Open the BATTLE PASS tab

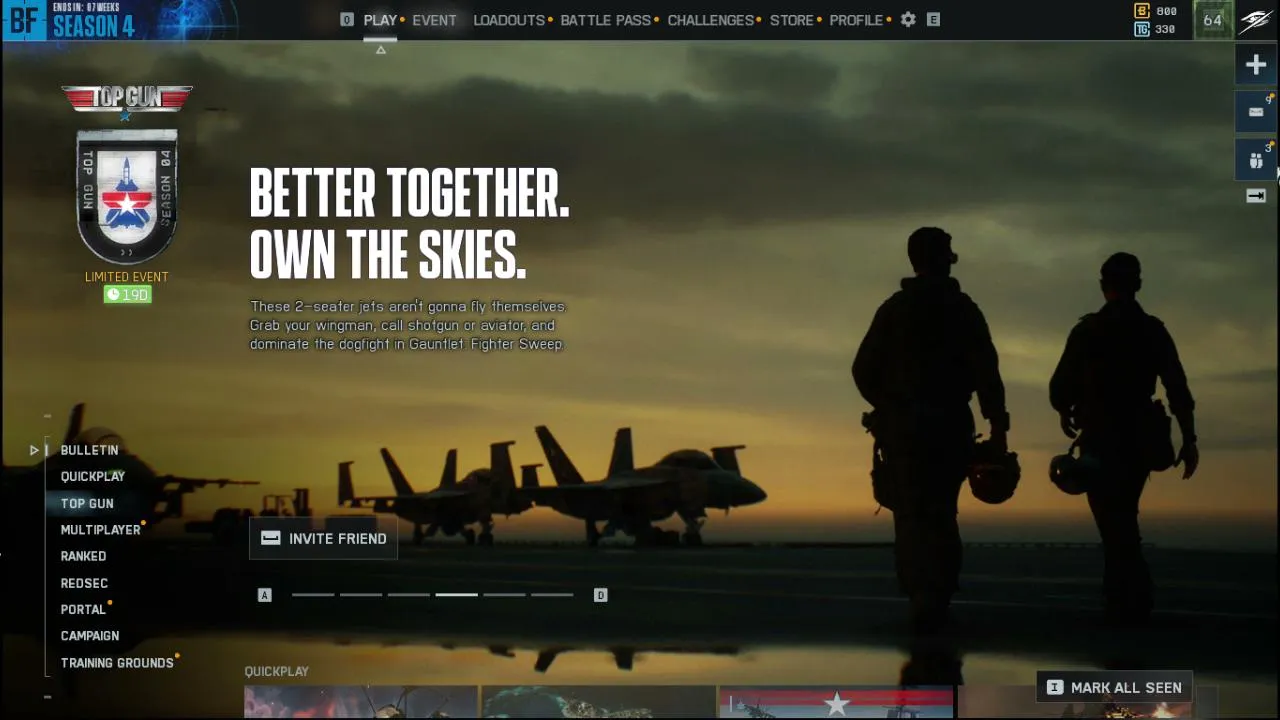[605, 20]
